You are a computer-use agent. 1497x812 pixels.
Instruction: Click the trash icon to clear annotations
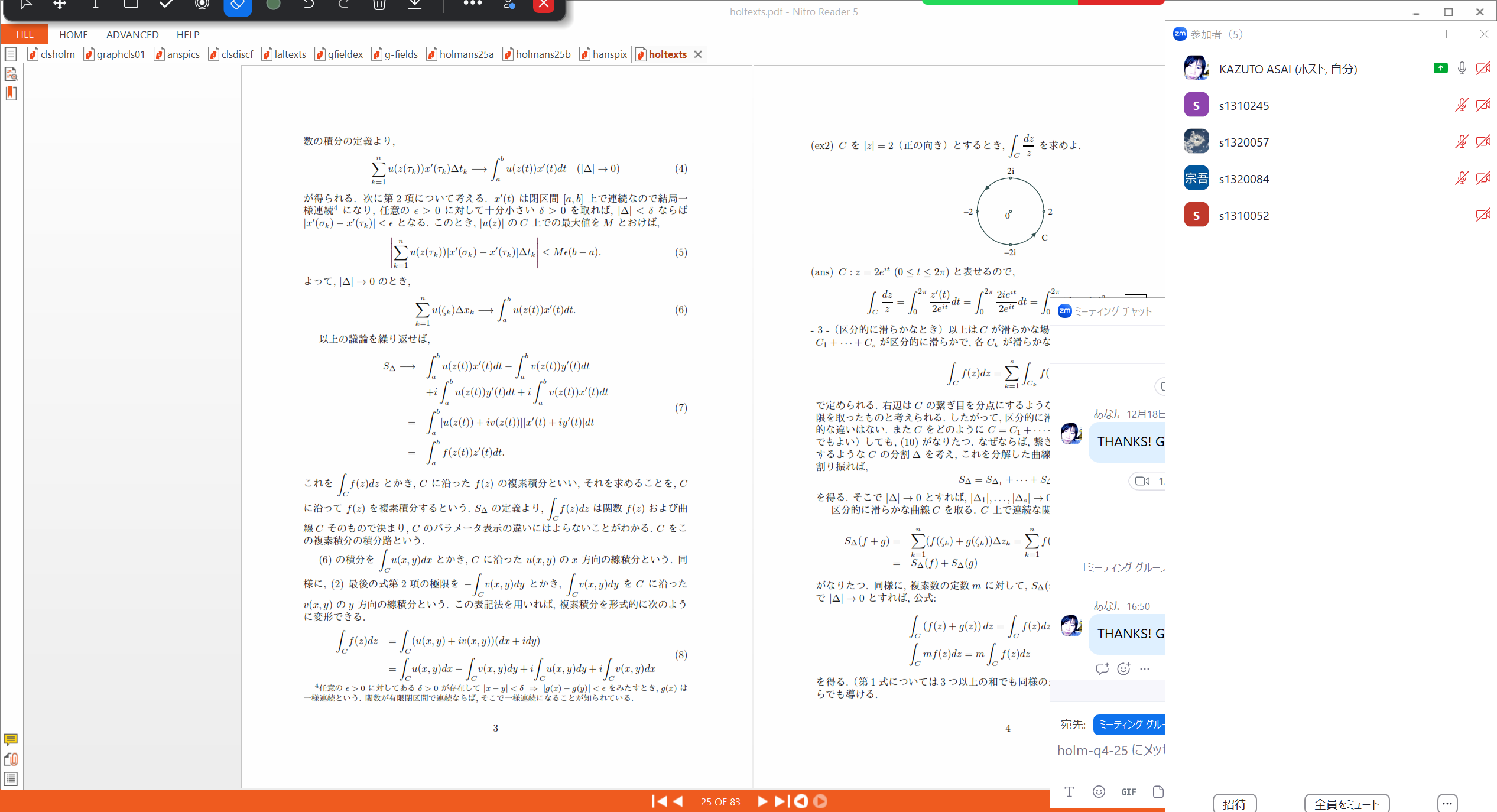tap(379, 5)
